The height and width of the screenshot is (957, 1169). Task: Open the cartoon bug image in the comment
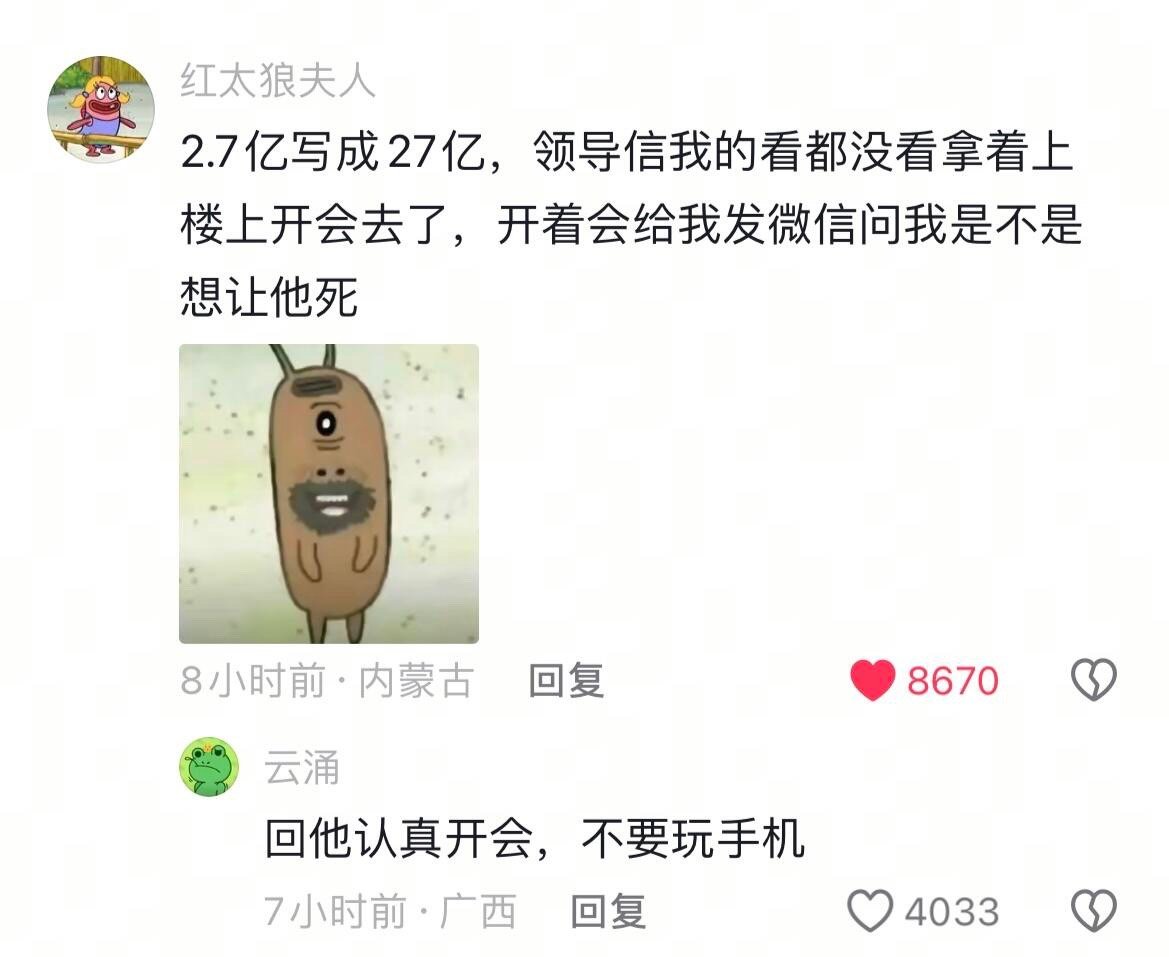click(329, 493)
